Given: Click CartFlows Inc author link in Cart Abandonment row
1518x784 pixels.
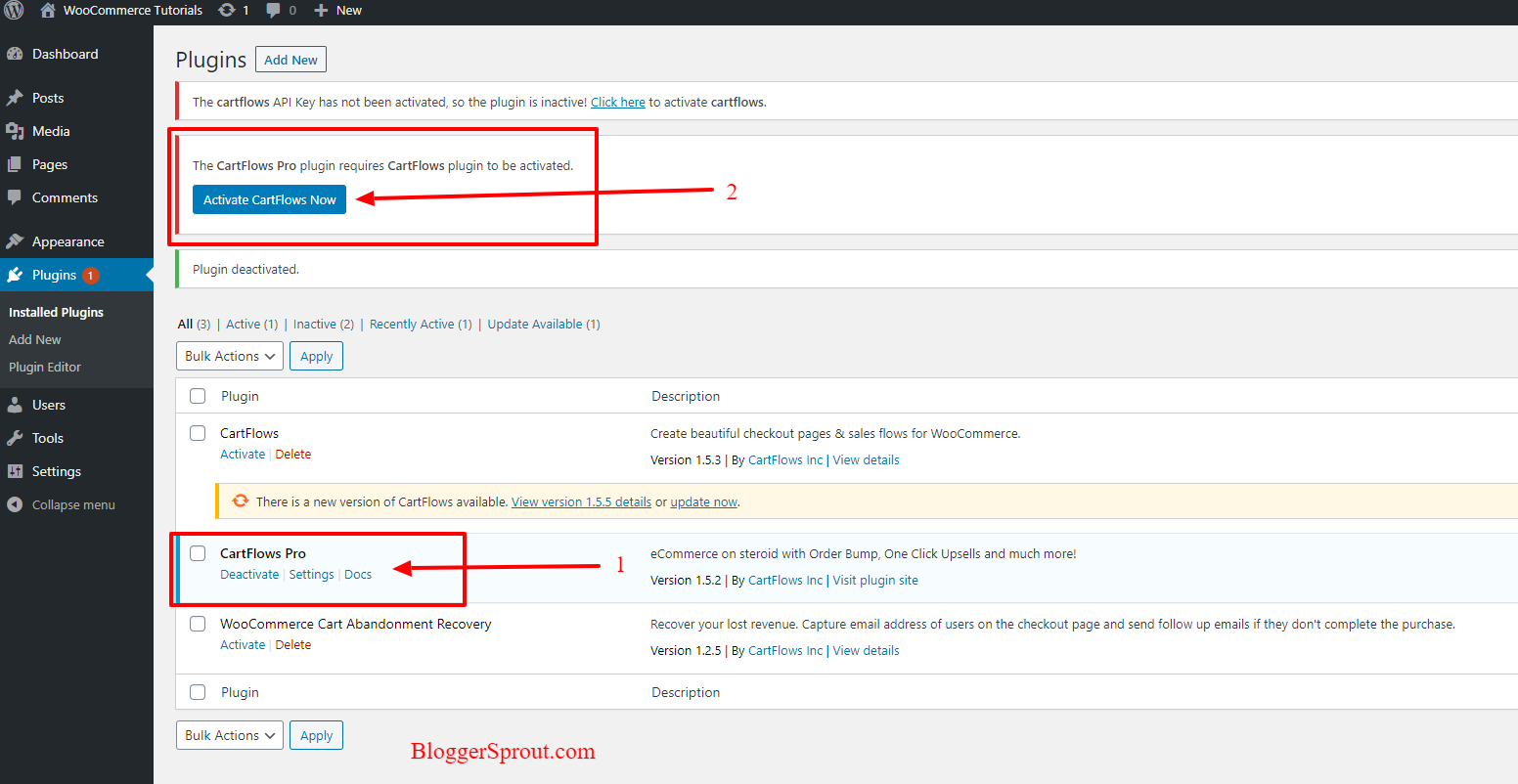Looking at the screenshot, I should (785, 650).
